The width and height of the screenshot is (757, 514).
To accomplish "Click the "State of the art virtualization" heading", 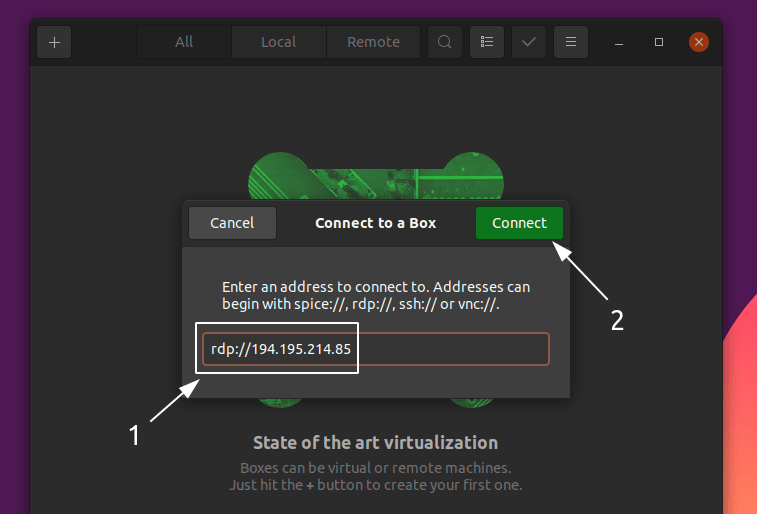I will pyautogui.click(x=375, y=442).
